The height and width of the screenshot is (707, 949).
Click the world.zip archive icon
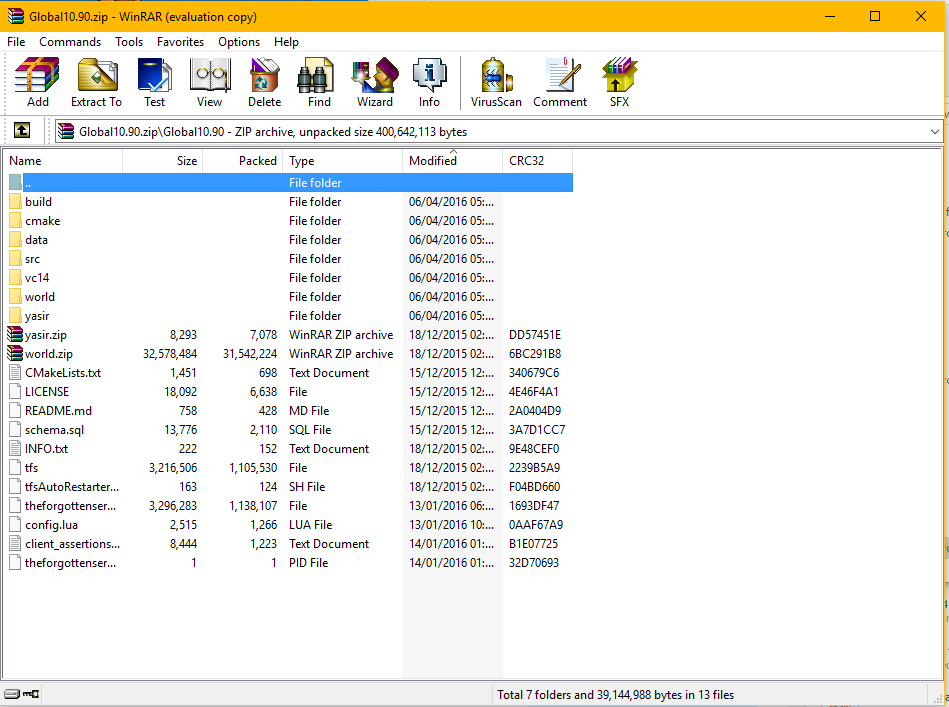[x=15, y=354]
